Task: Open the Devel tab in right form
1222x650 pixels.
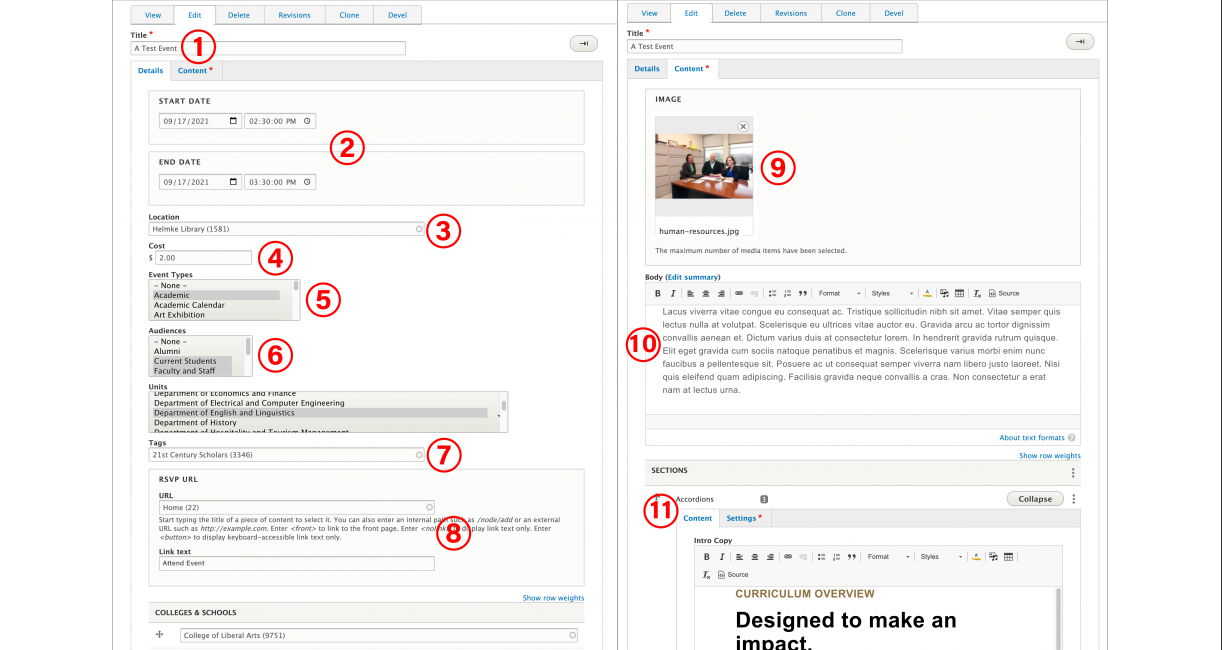Action: (x=894, y=14)
